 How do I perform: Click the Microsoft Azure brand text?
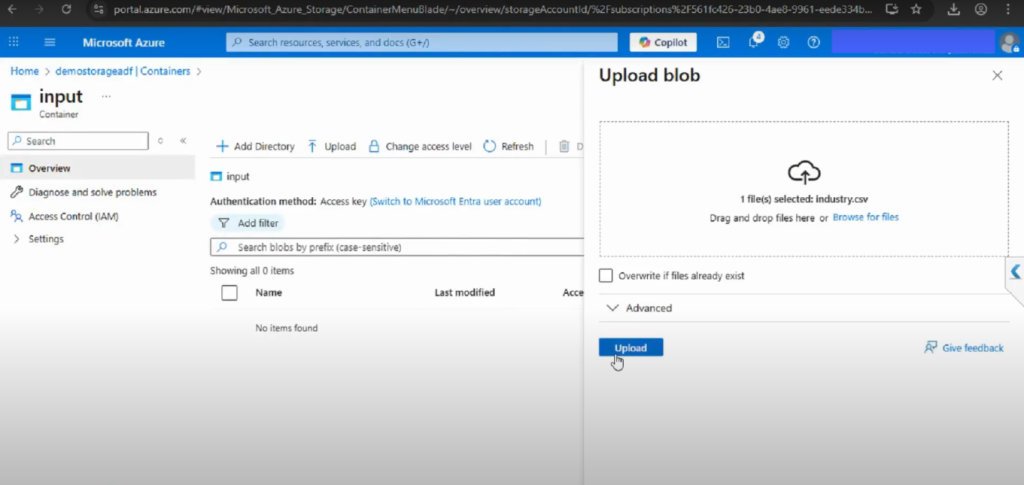pyautogui.click(x=123, y=42)
